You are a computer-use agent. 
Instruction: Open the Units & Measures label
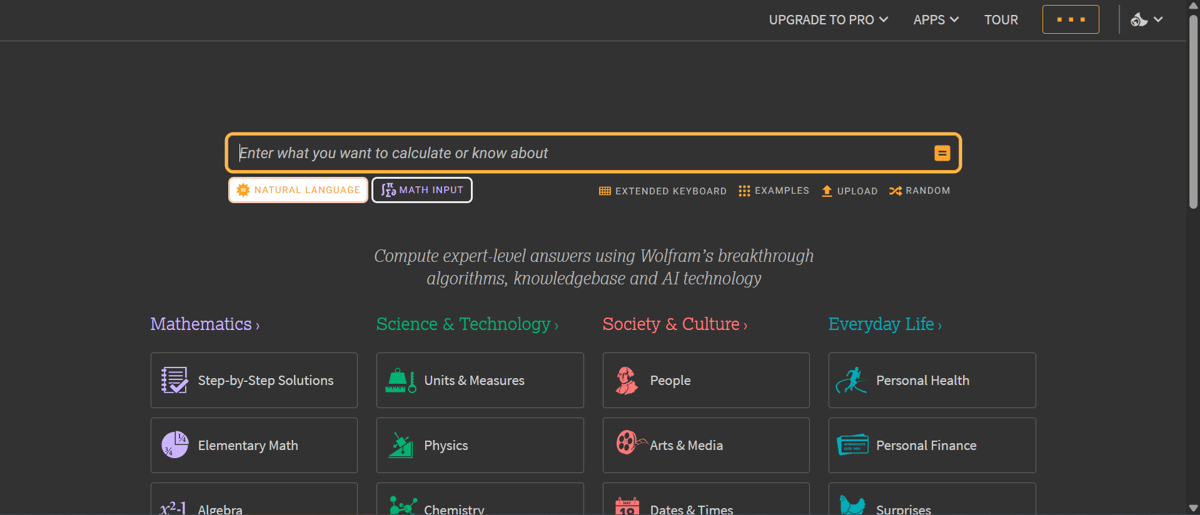474,380
